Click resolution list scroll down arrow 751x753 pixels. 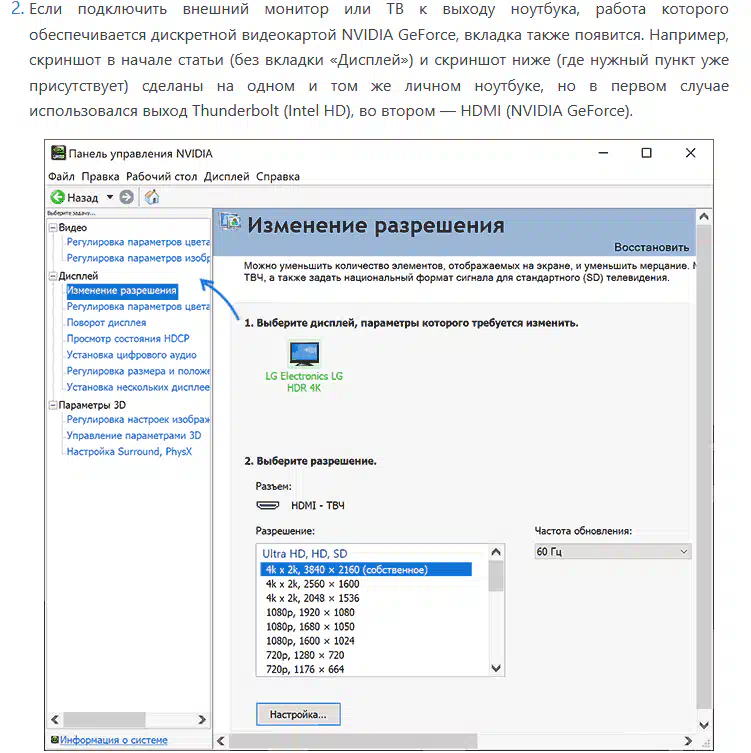pyautogui.click(x=496, y=668)
